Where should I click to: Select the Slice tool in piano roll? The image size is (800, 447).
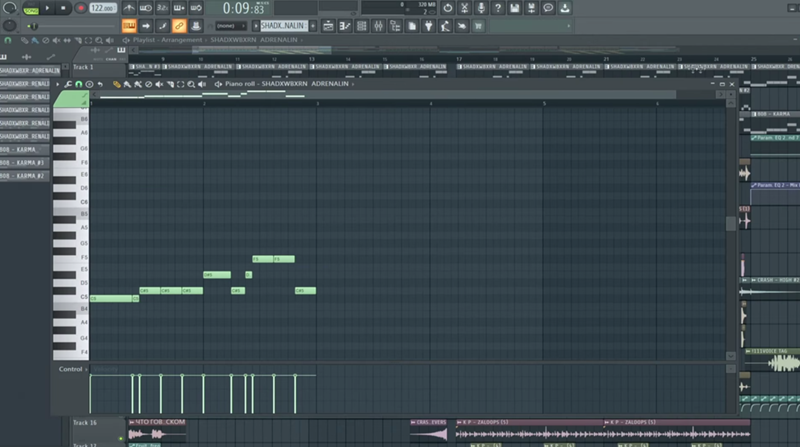(170, 84)
